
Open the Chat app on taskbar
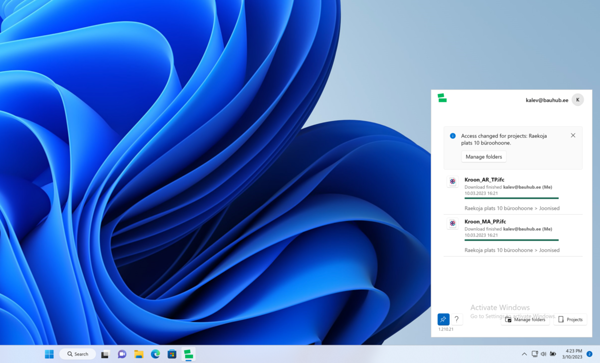122,354
